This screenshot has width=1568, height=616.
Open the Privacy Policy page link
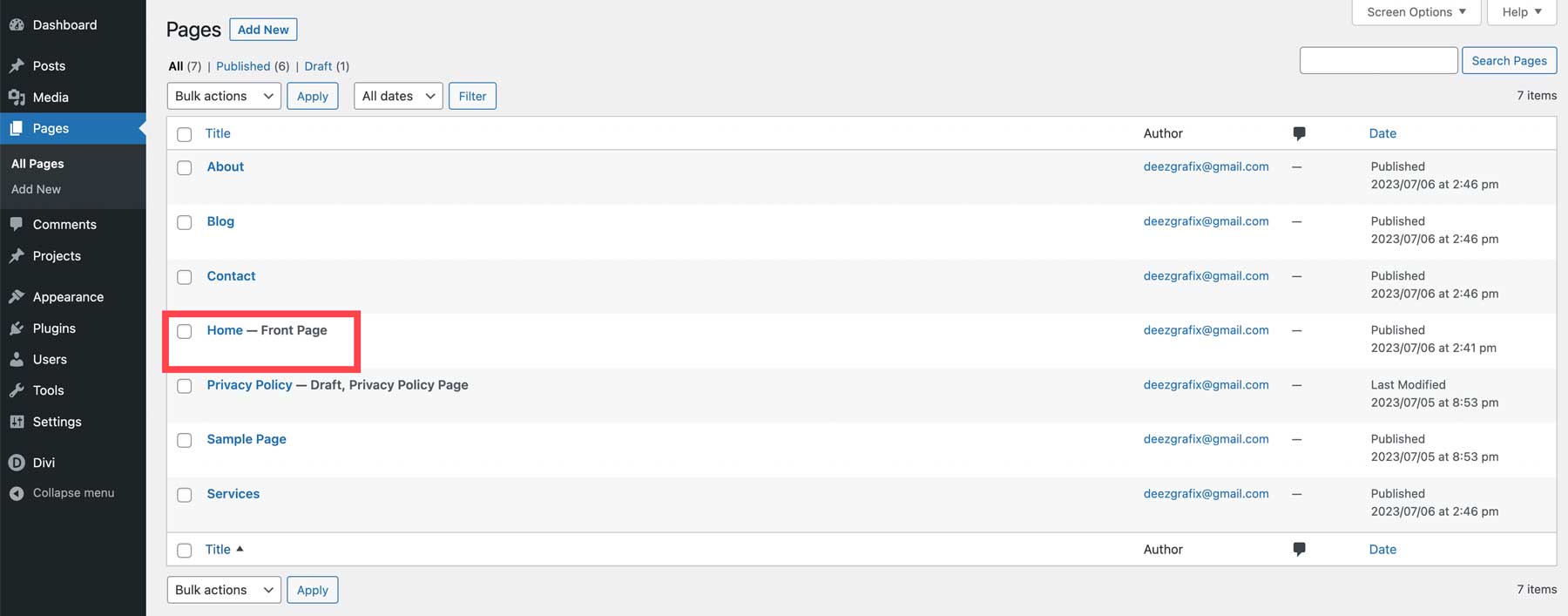point(249,385)
